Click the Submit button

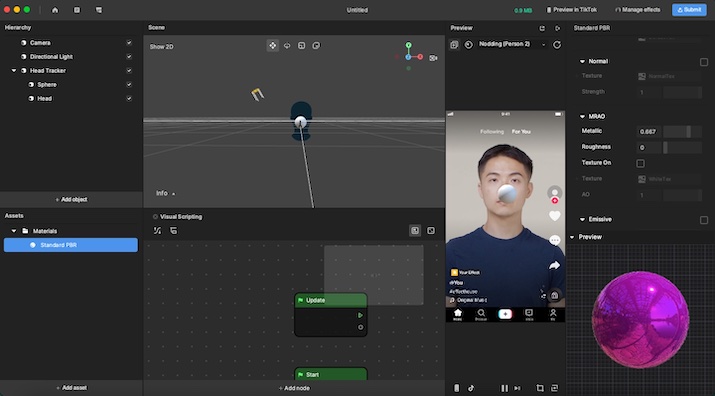[x=689, y=10]
